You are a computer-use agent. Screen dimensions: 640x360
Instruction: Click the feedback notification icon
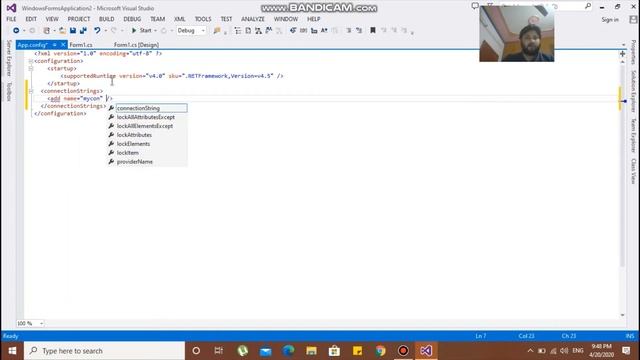475,6
